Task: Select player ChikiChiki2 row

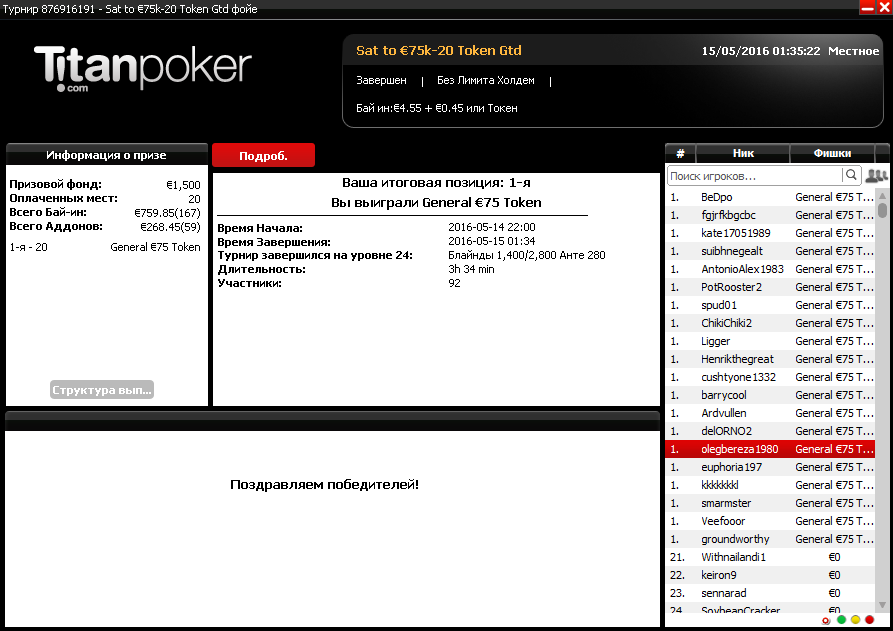Action: point(770,323)
